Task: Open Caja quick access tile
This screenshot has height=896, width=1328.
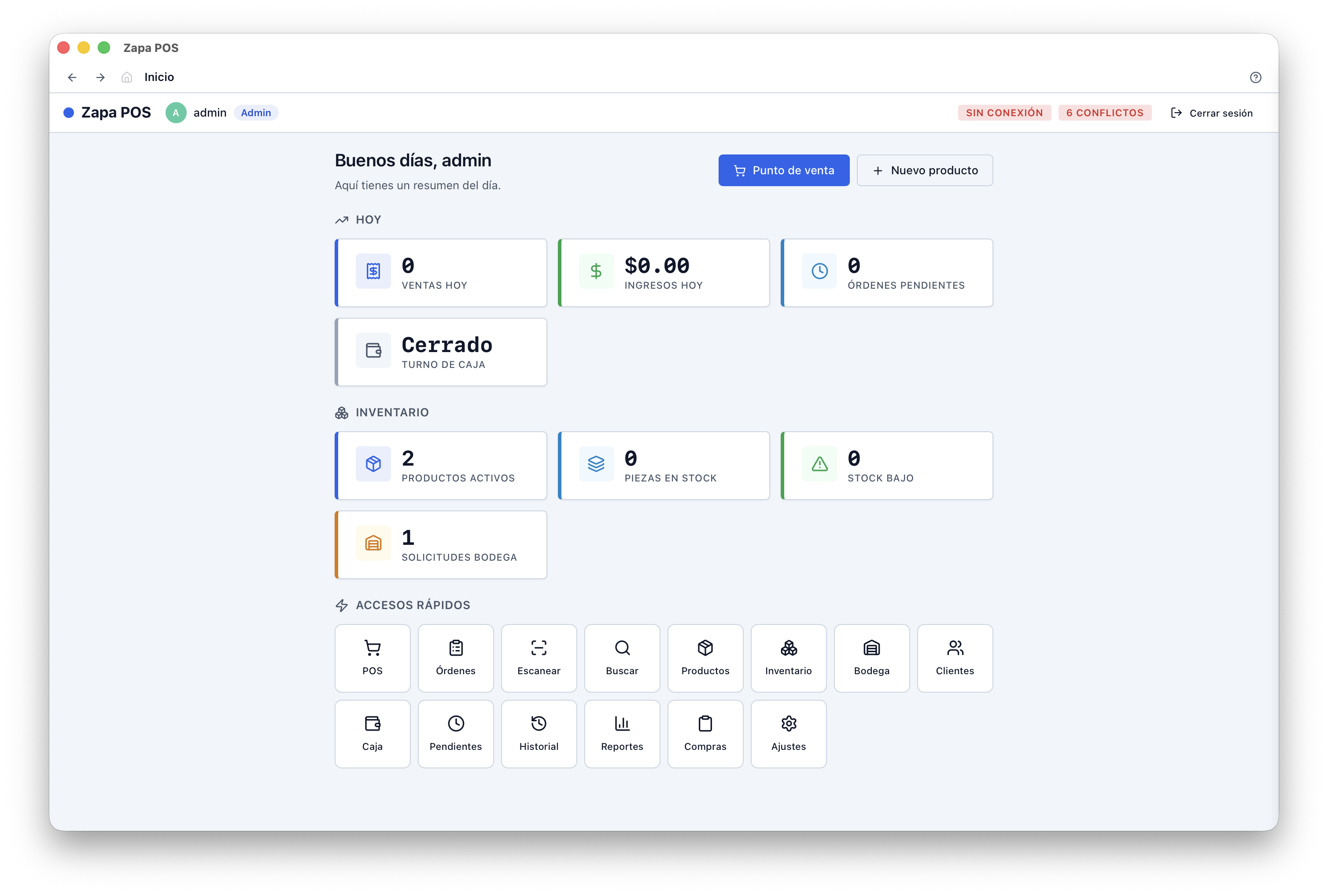Action: 373,734
